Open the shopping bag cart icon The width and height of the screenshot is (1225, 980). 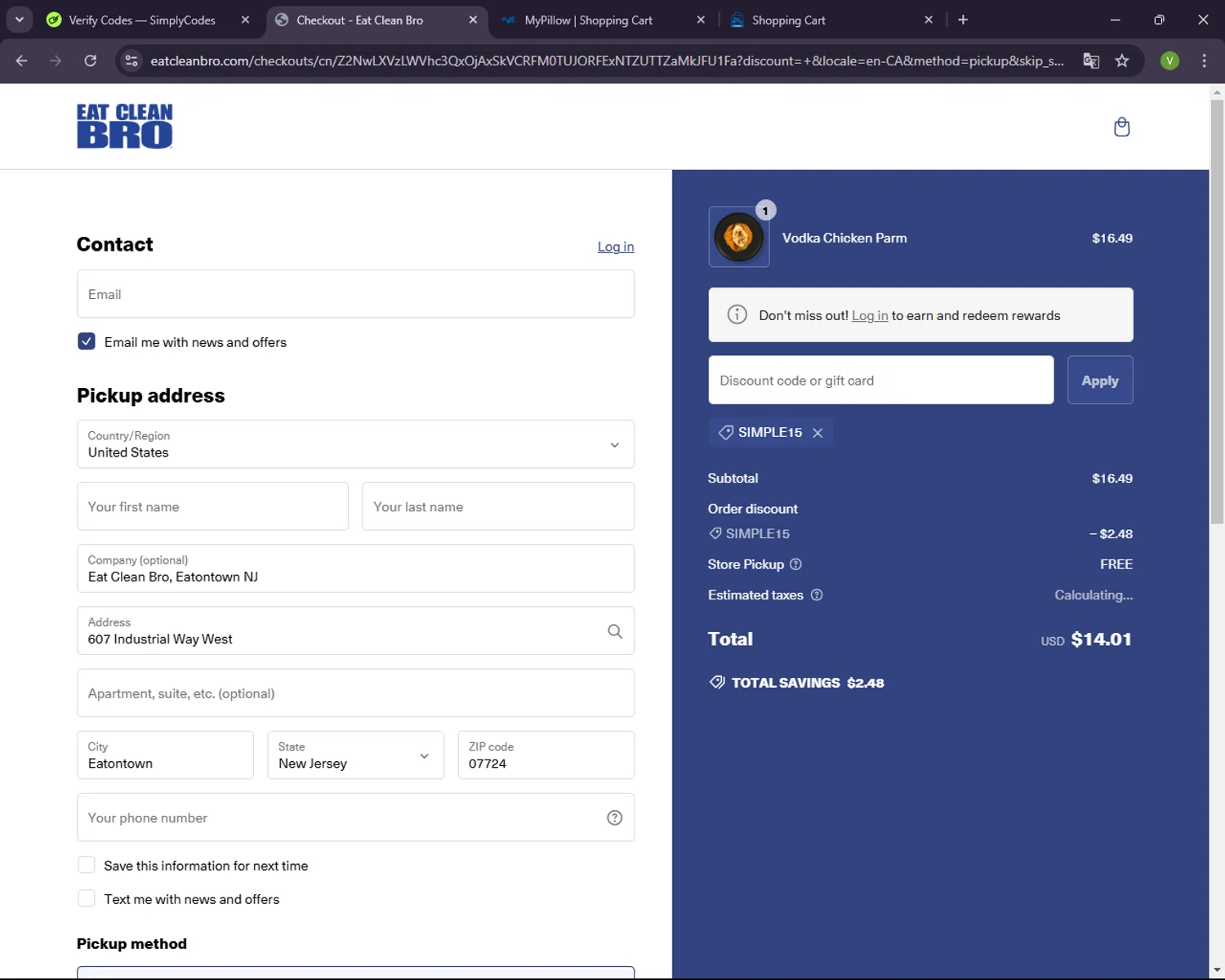(1121, 127)
